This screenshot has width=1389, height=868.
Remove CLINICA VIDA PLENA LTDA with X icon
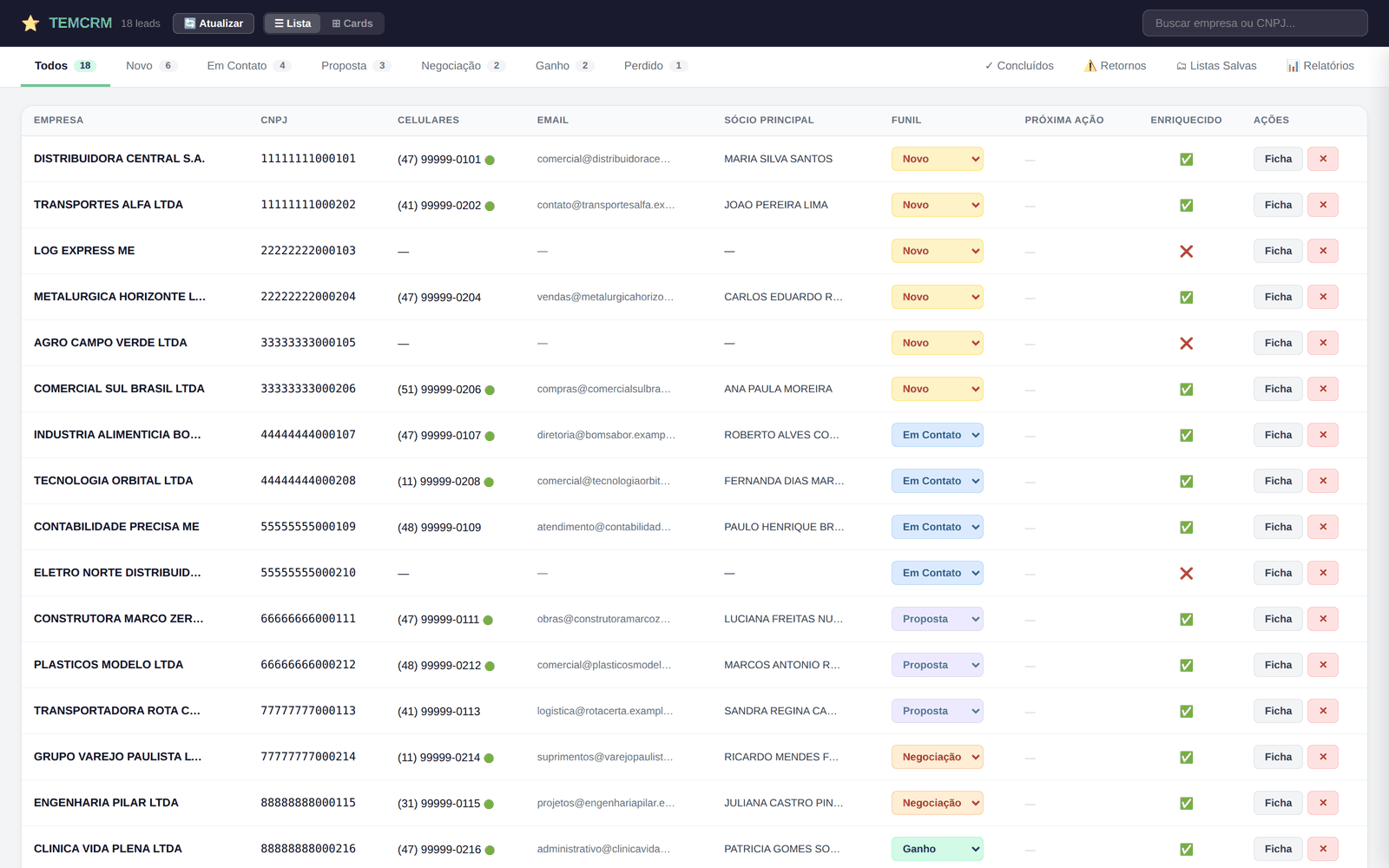click(x=1323, y=849)
